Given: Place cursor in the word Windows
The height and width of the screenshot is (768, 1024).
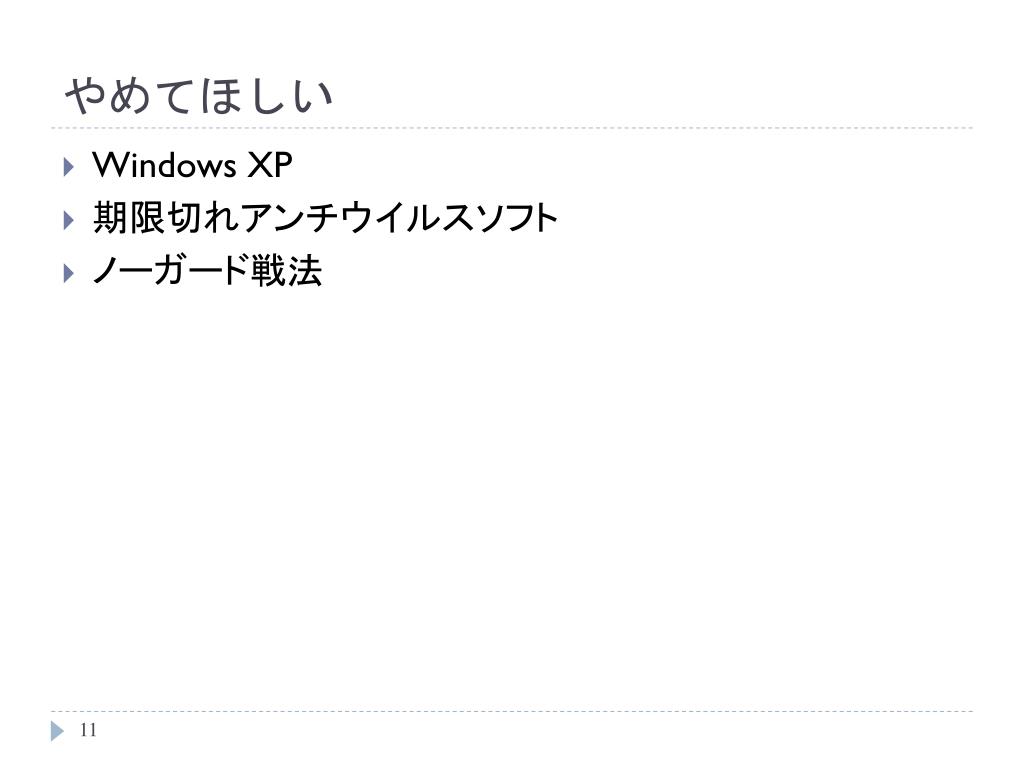Looking at the screenshot, I should 164,165.
